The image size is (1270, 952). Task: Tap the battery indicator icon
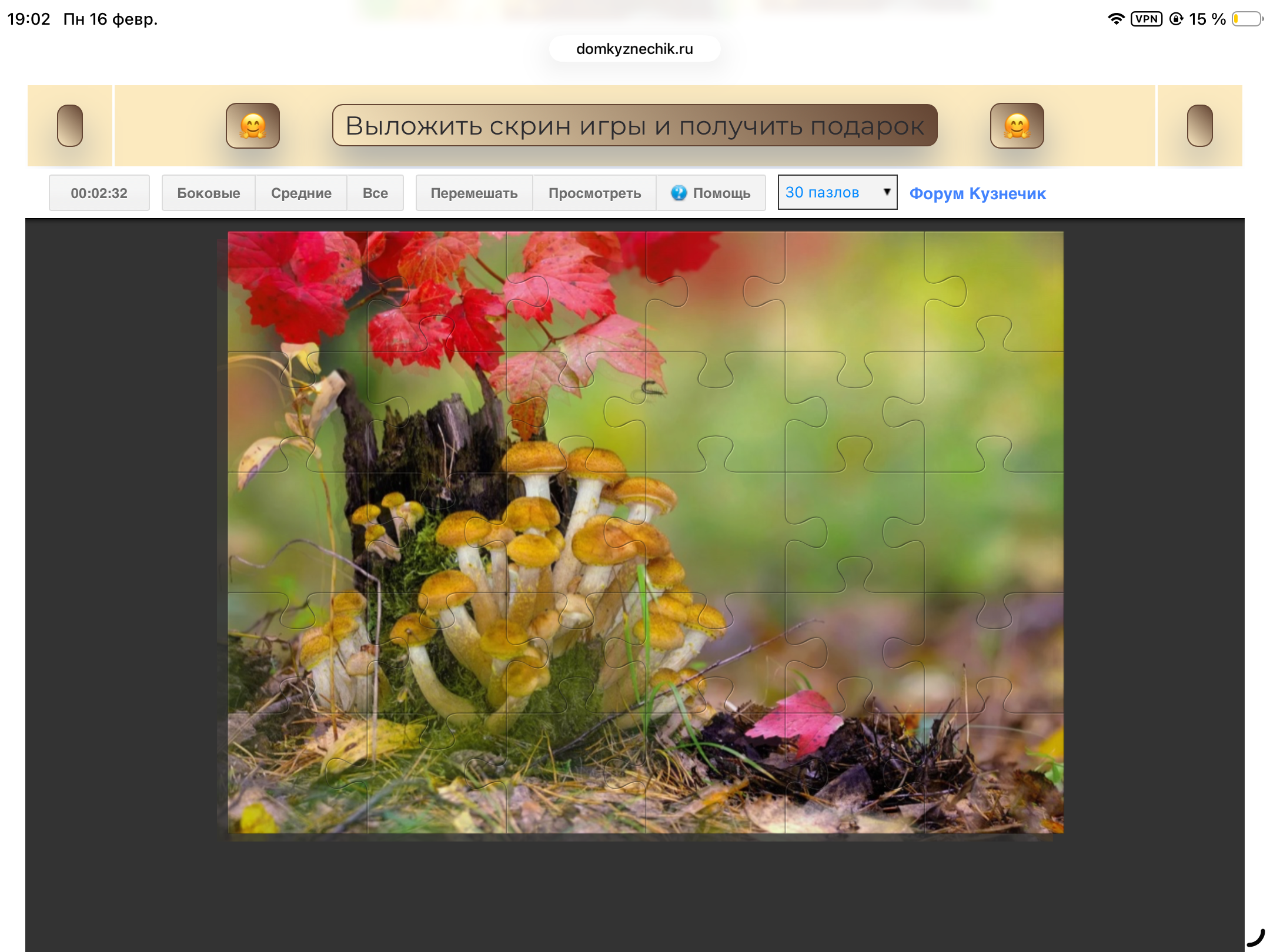coord(1247,19)
